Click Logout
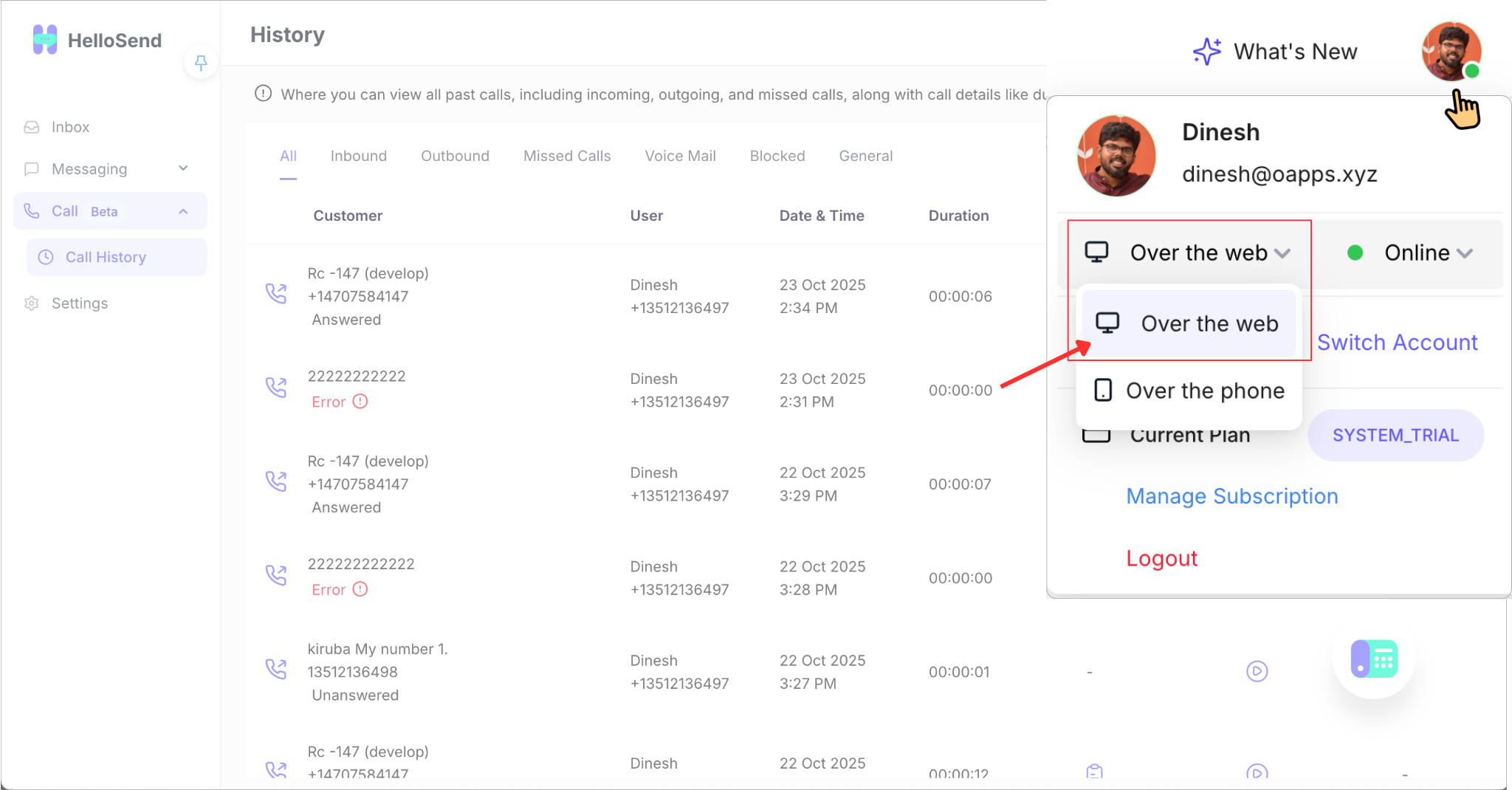Image resolution: width=1512 pixels, height=790 pixels. [x=1162, y=558]
